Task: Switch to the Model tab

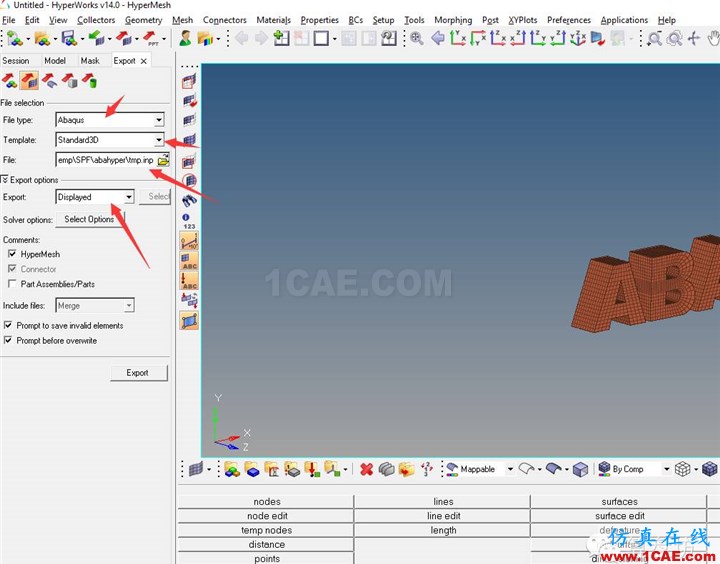Action: 55,61
